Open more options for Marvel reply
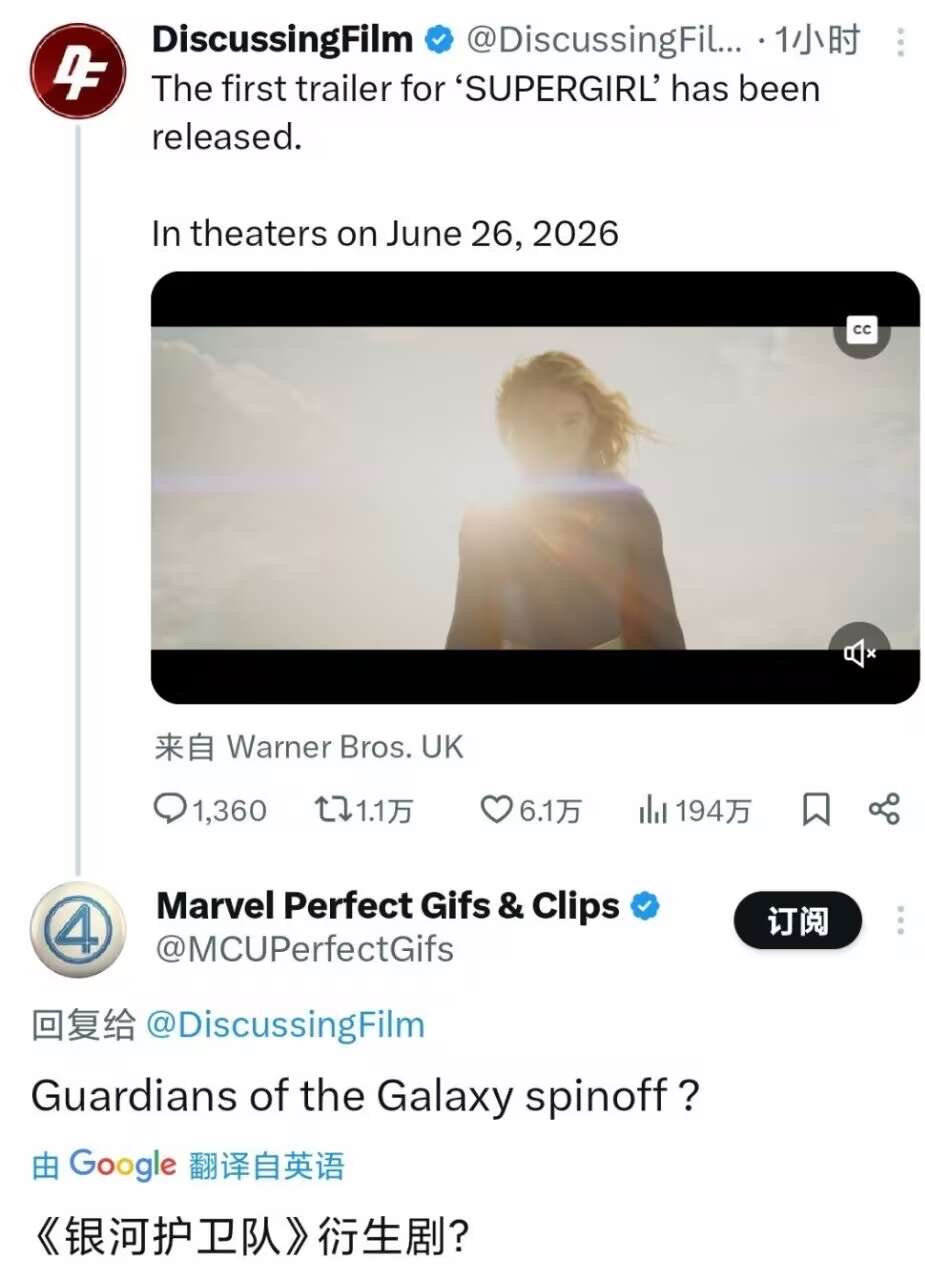The height and width of the screenshot is (1280, 925). pyautogui.click(x=900, y=921)
